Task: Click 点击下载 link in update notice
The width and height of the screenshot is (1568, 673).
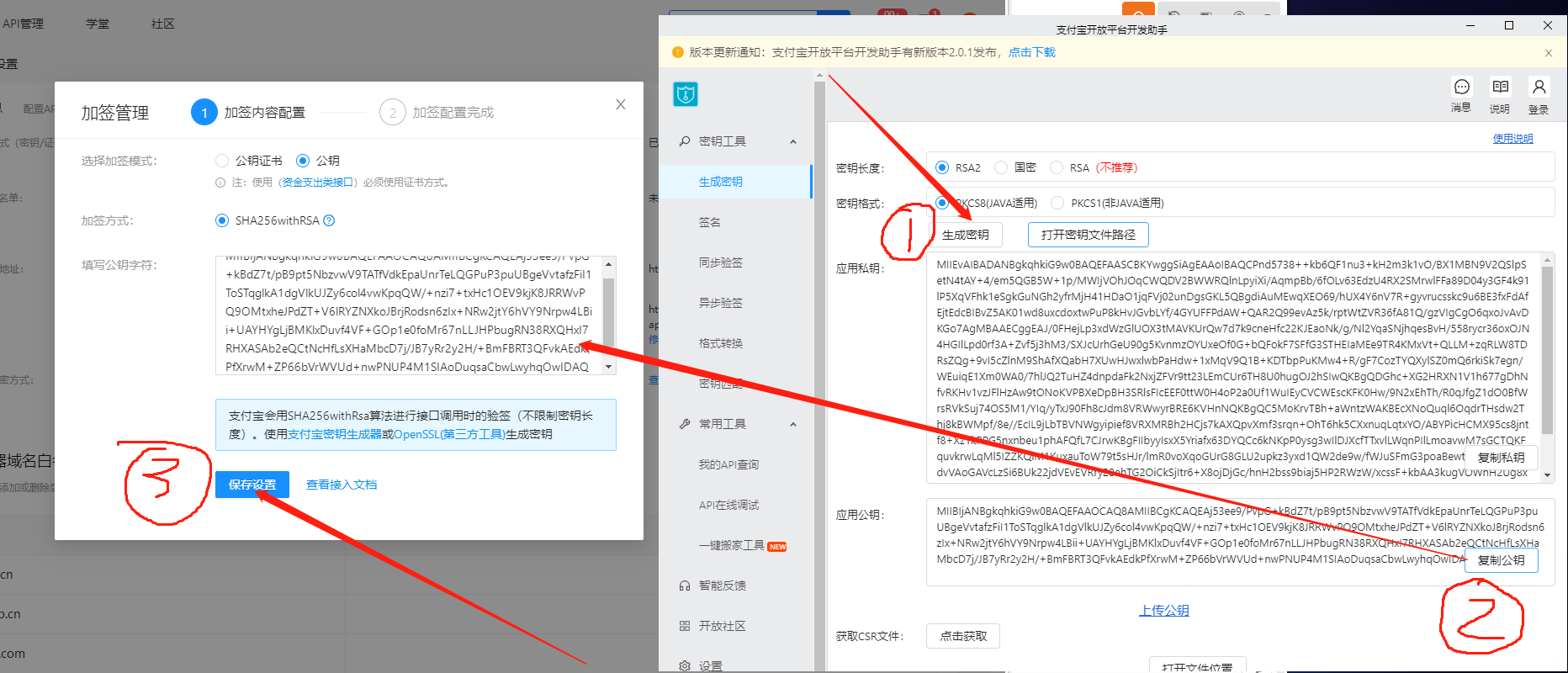Action: click(x=1032, y=52)
